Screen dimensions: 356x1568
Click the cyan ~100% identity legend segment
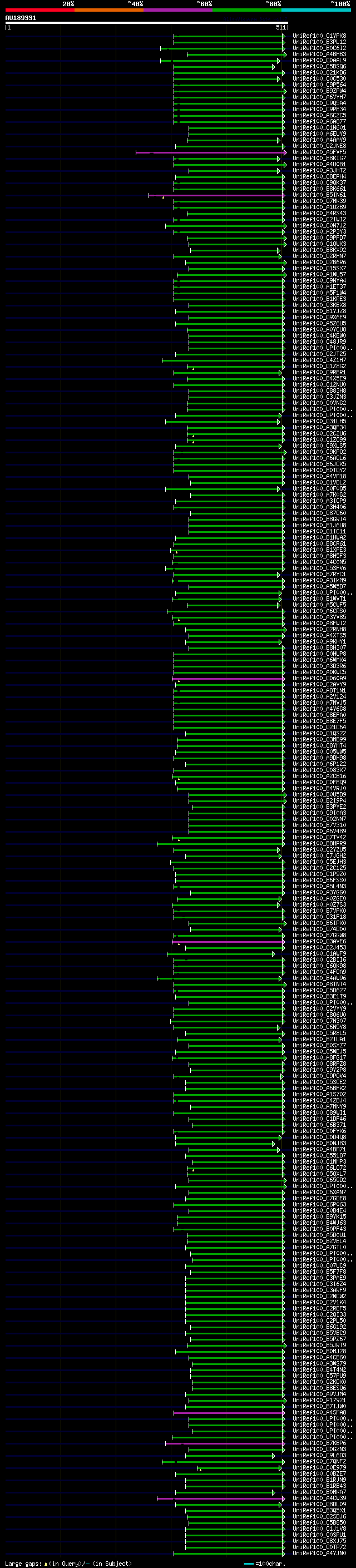[317, 10]
